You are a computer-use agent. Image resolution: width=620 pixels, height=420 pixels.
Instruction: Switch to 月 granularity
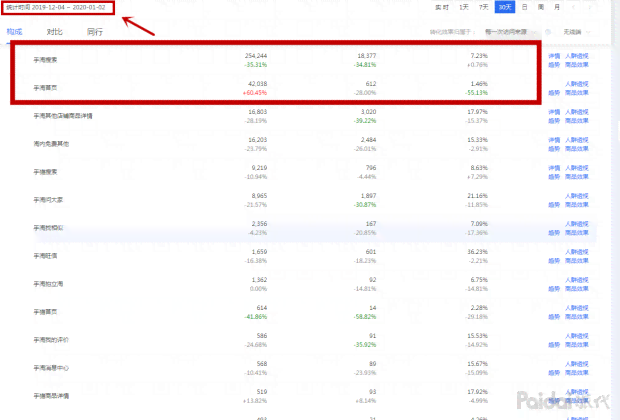tap(557, 8)
